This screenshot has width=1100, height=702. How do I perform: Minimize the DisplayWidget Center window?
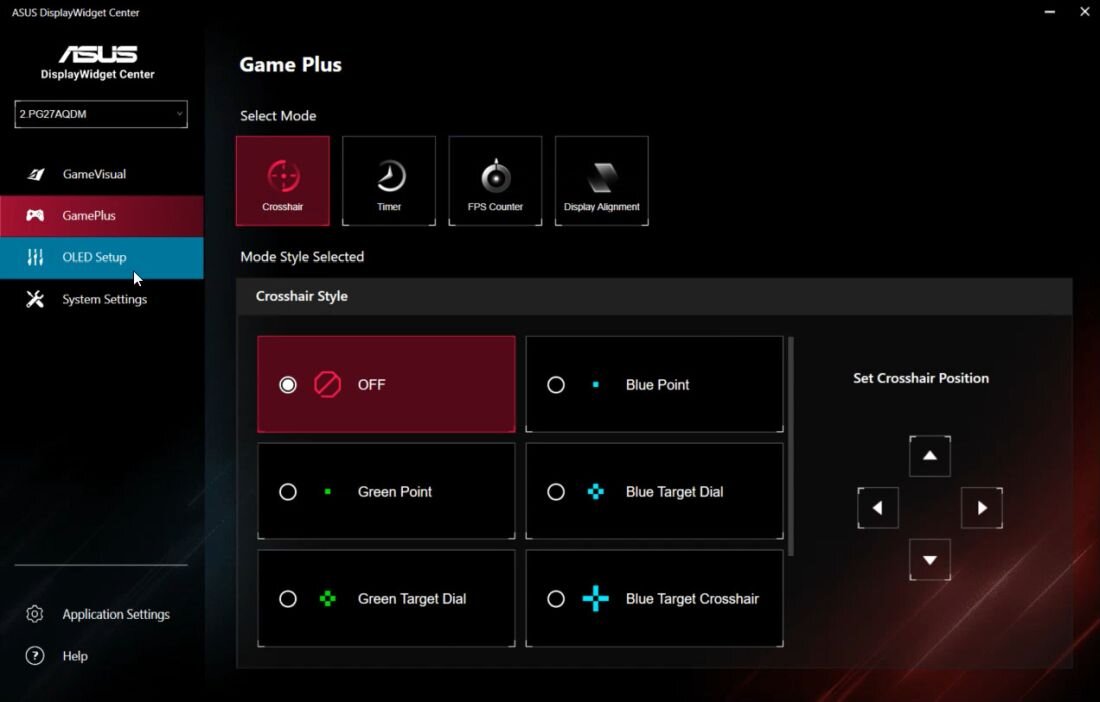[x=1049, y=12]
